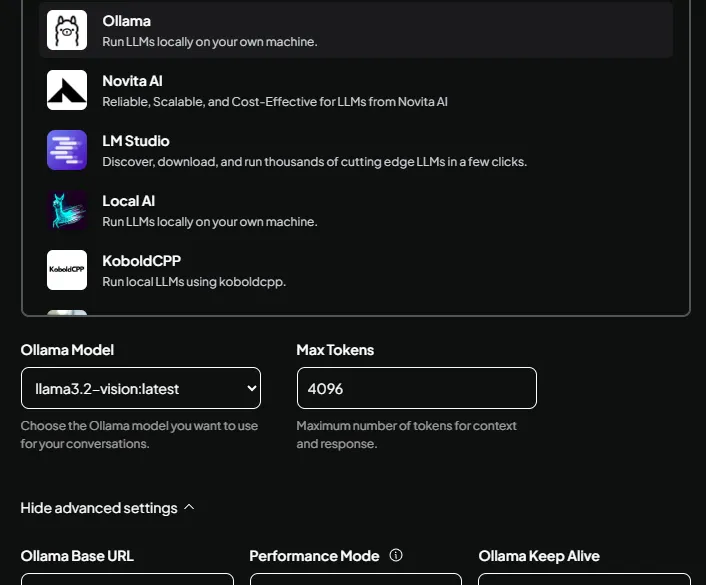
Task: Click the Ollama Model label
Action: pos(68,350)
